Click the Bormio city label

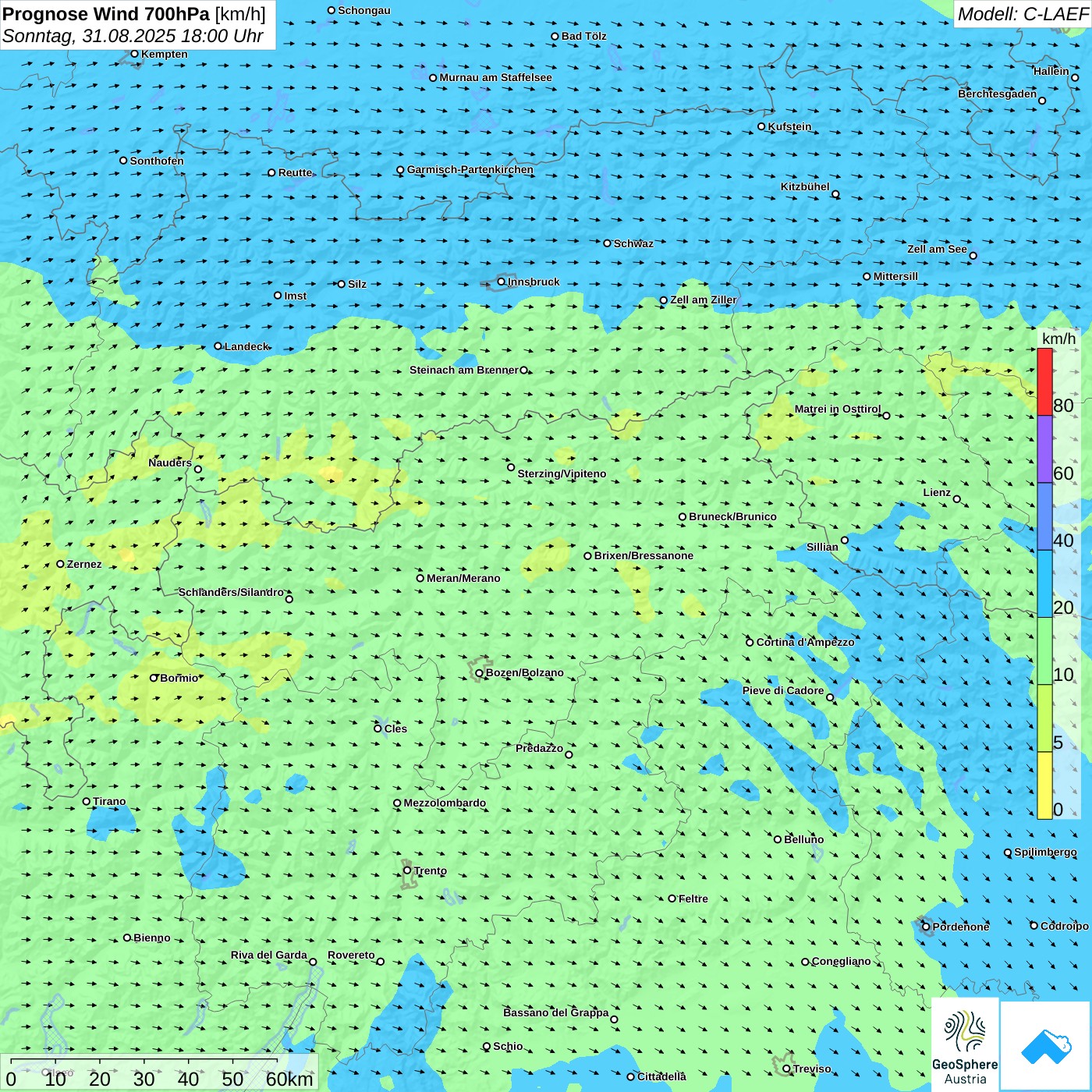pyautogui.click(x=179, y=678)
